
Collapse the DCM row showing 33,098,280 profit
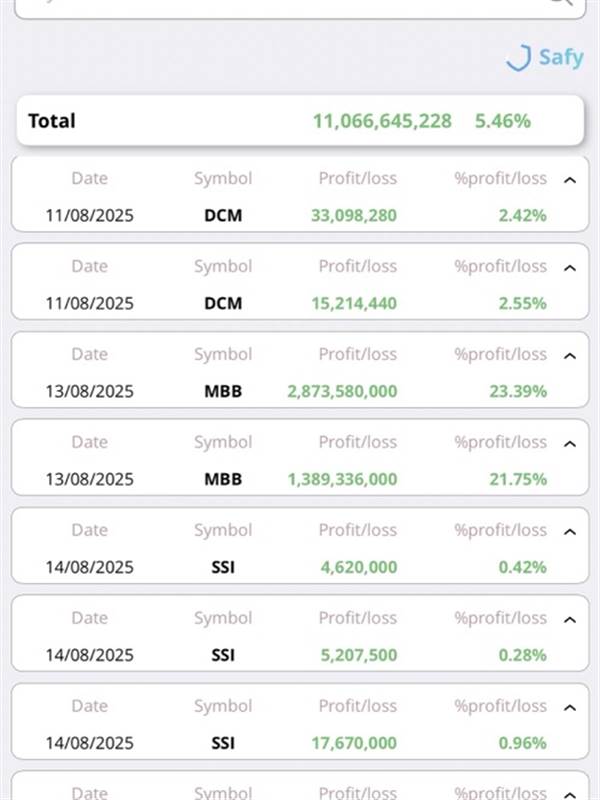[x=570, y=180]
